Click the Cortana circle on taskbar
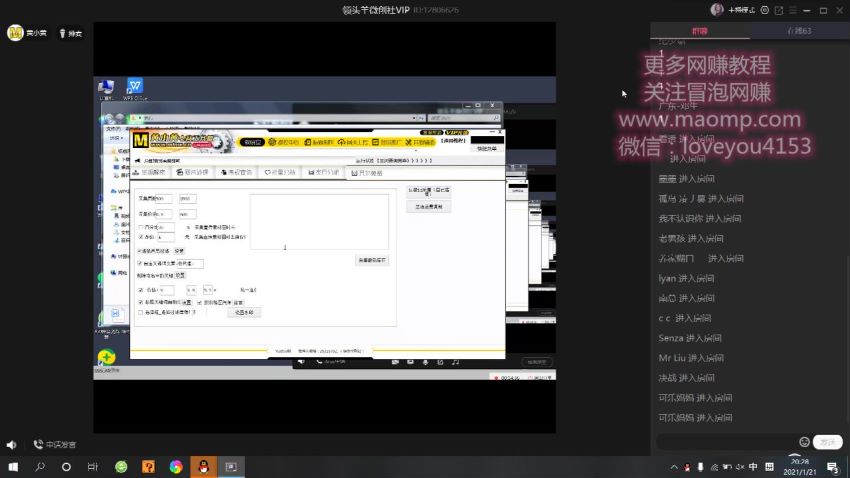The image size is (850, 478). (x=66, y=467)
